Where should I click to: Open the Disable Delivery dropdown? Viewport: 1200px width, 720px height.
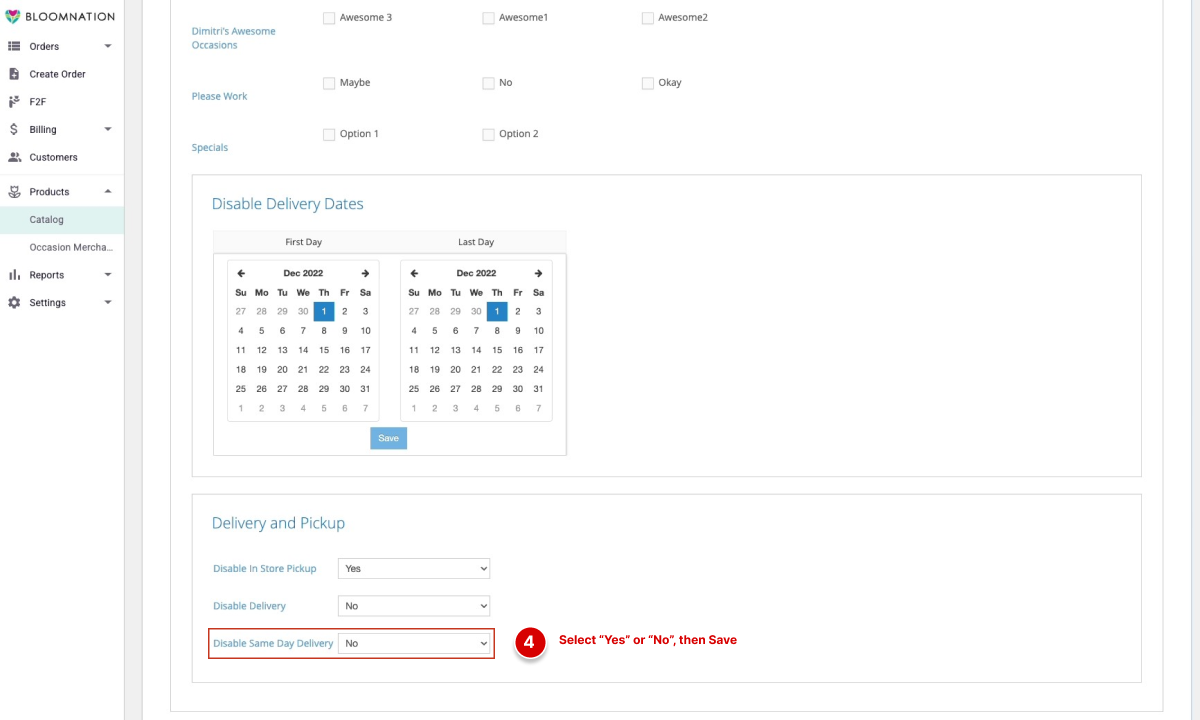414,606
